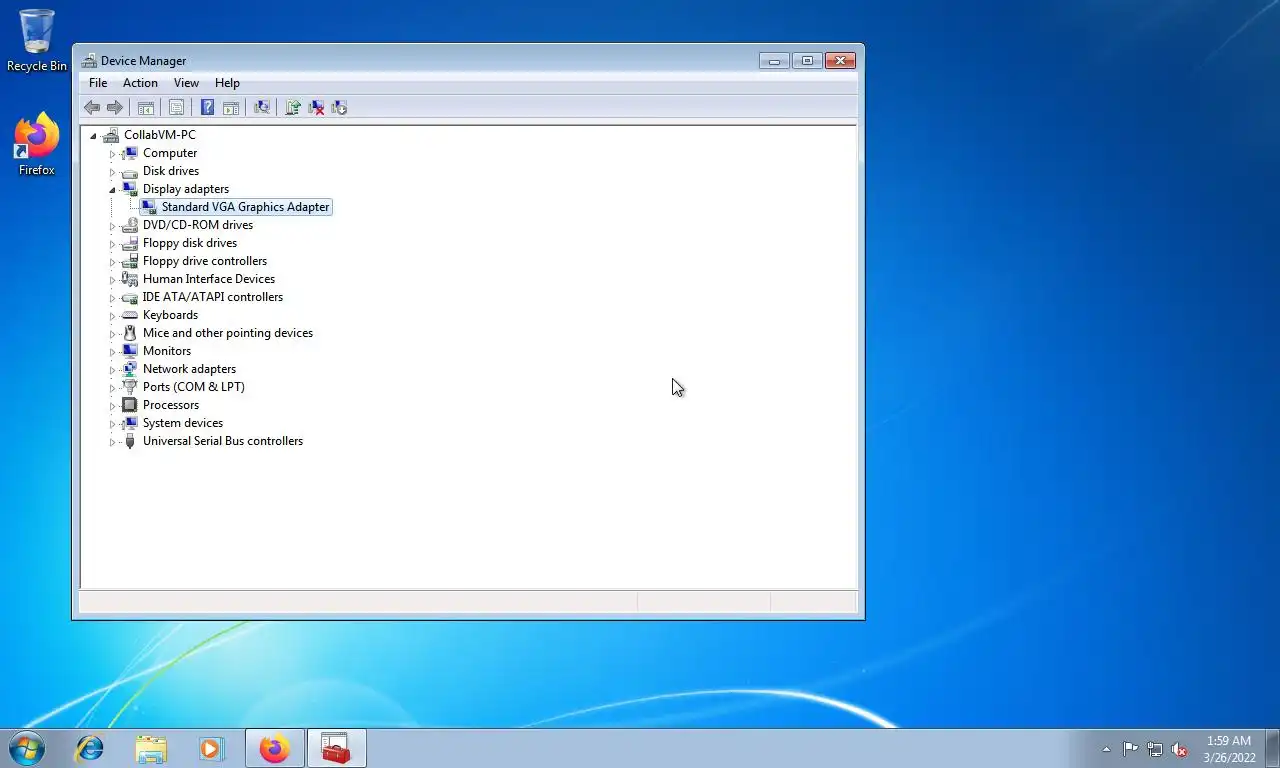
Task: Click the Standard VGA Graphics Adapter device icon
Action: (x=148, y=207)
